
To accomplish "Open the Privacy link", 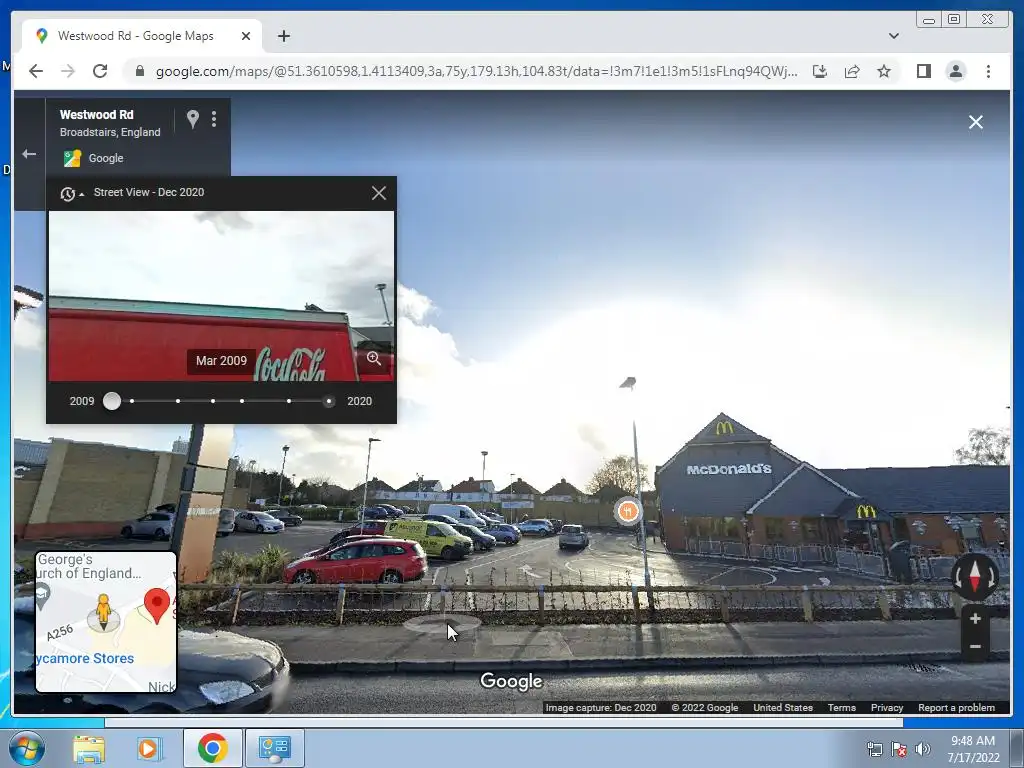I will [x=886, y=708].
